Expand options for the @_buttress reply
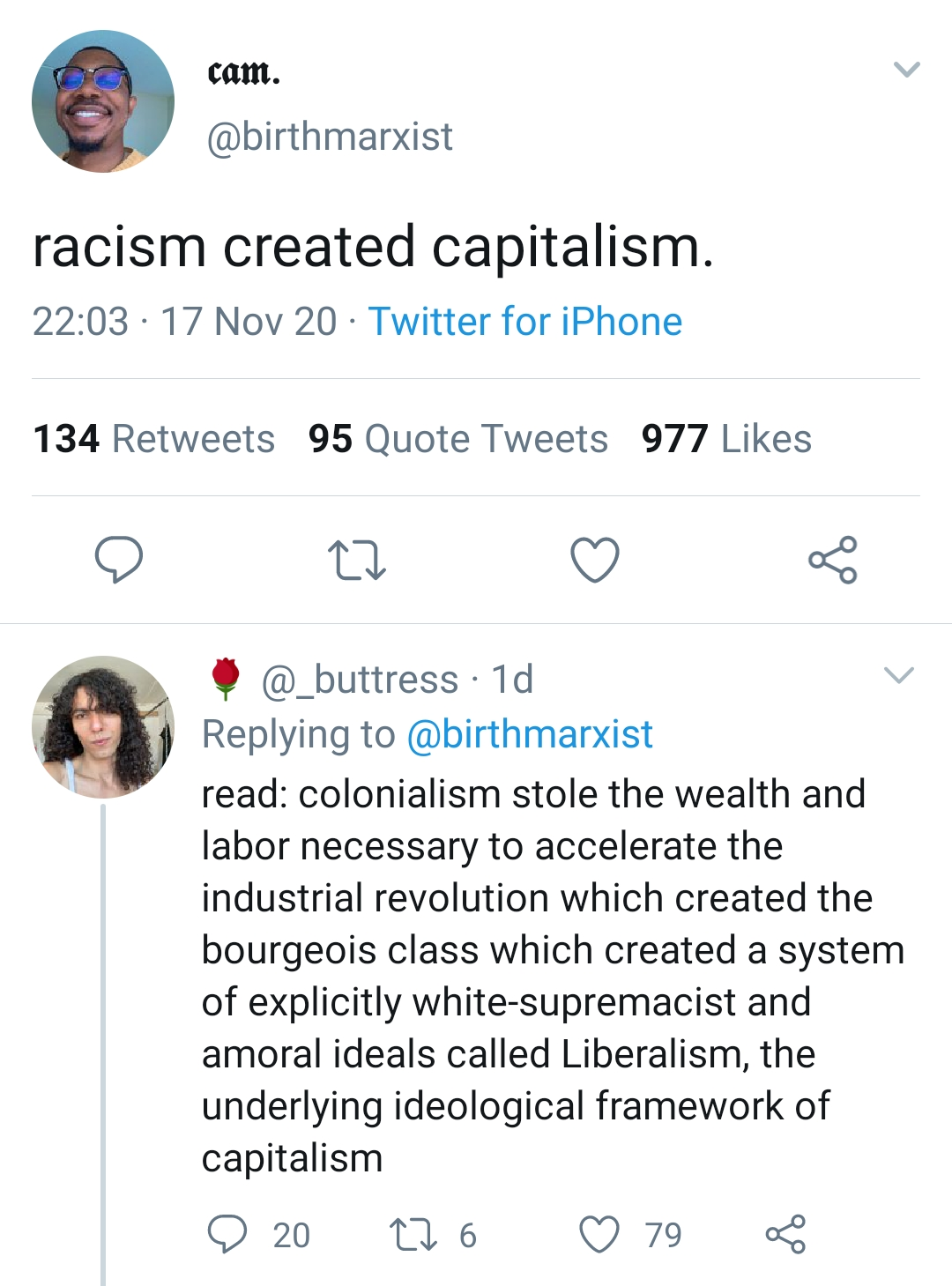The image size is (952, 1286). 899,676
